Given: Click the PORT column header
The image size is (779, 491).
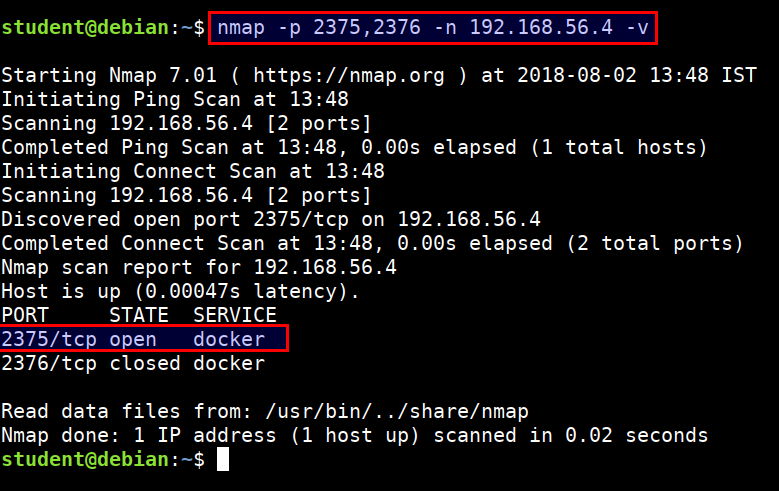Looking at the screenshot, I should coord(25,315).
